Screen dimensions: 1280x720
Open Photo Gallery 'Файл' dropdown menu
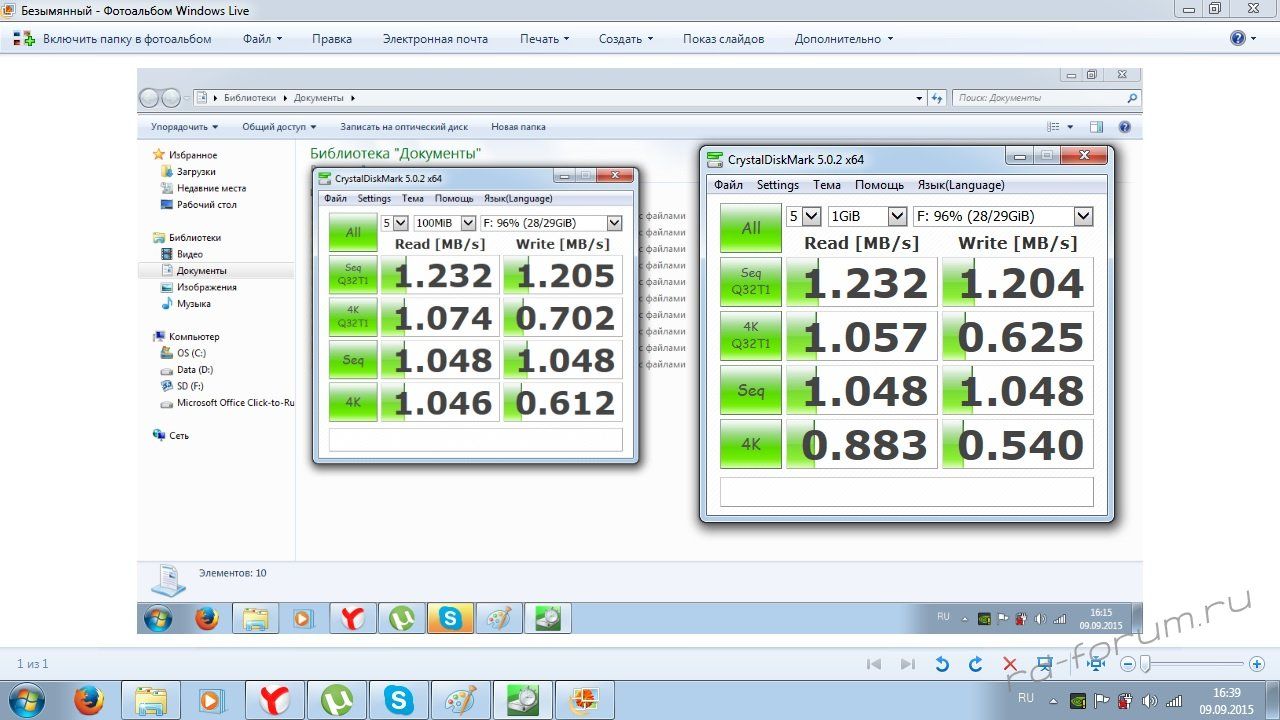point(262,39)
